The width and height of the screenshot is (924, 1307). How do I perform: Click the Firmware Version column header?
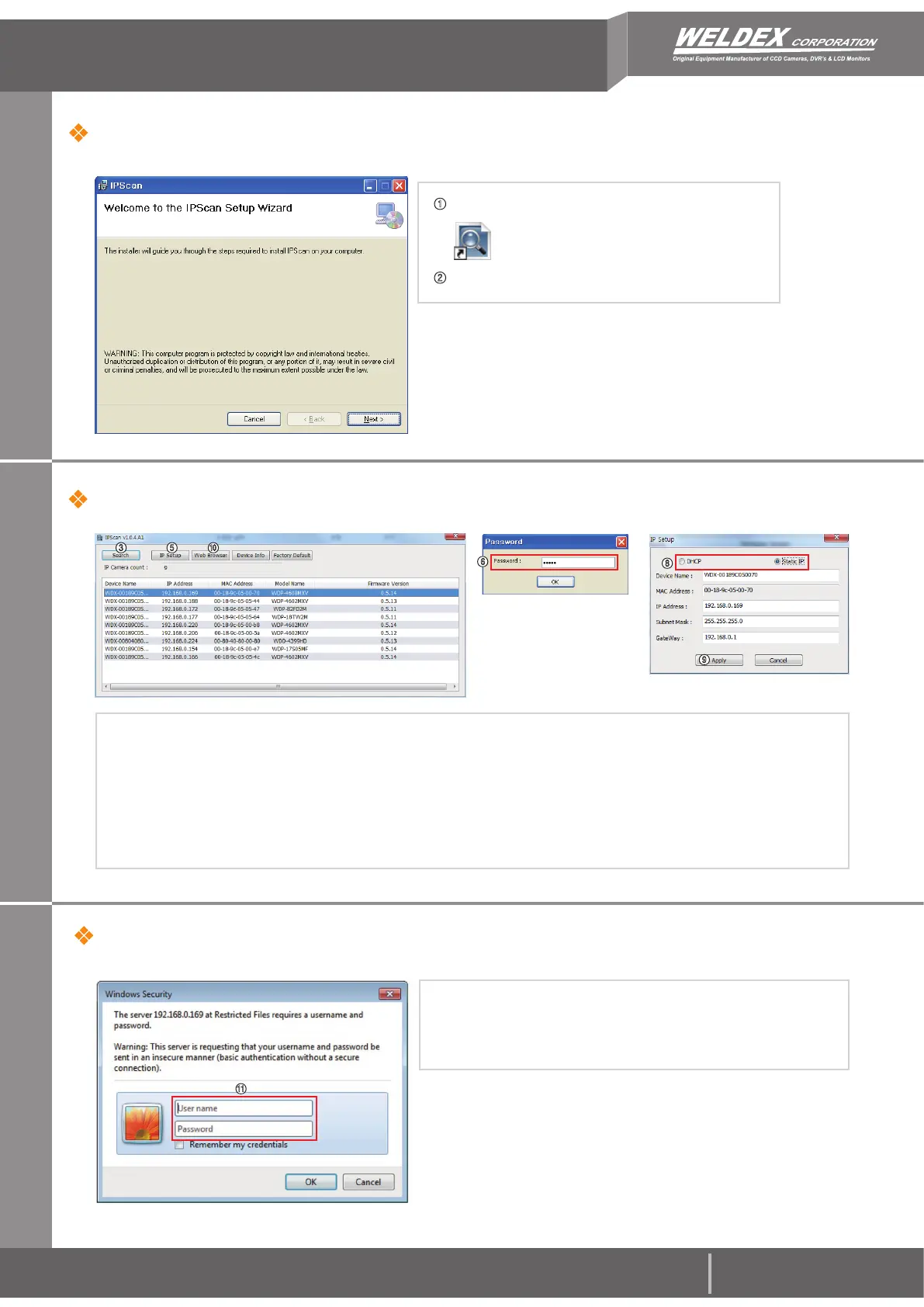pos(388,584)
